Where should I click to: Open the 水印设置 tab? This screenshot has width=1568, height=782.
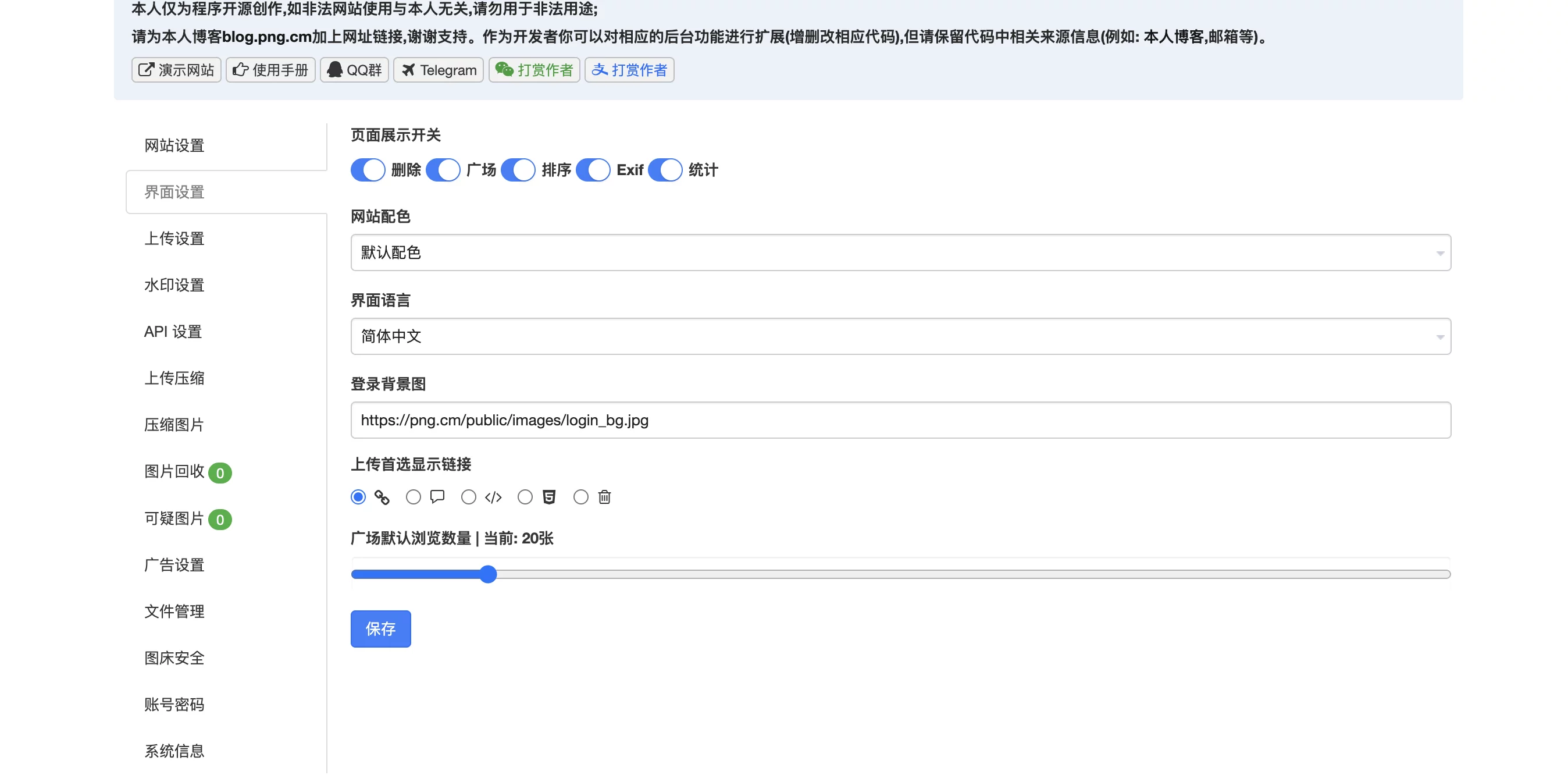click(x=226, y=286)
